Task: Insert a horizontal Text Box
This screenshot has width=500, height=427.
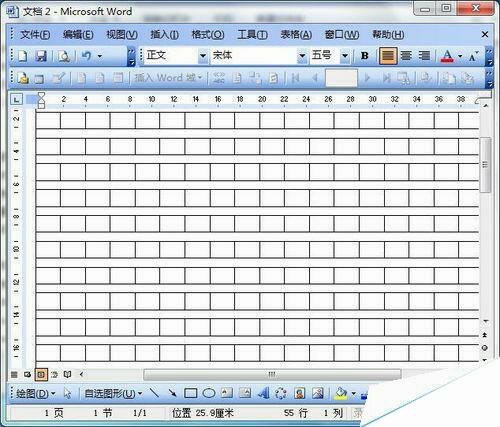Action: point(227,393)
